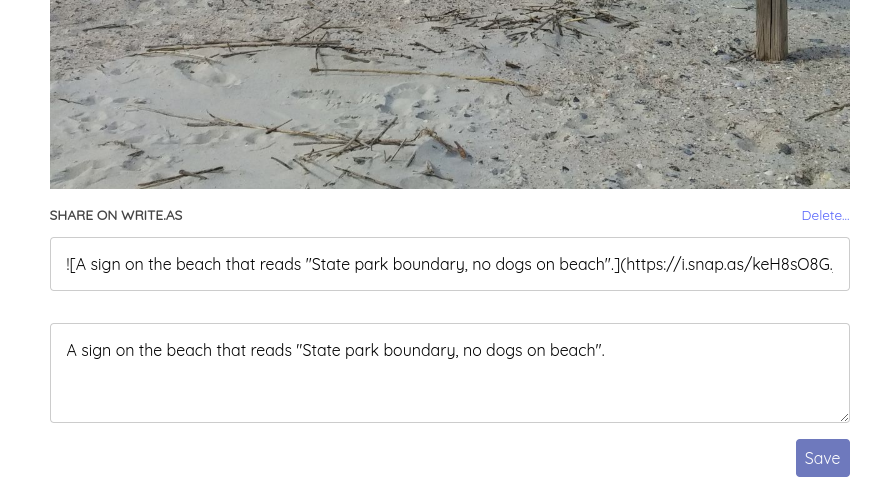Screen dimensions: 892x502
Task: Focus the Markdown image code field
Action: pyautogui.click(x=449, y=264)
